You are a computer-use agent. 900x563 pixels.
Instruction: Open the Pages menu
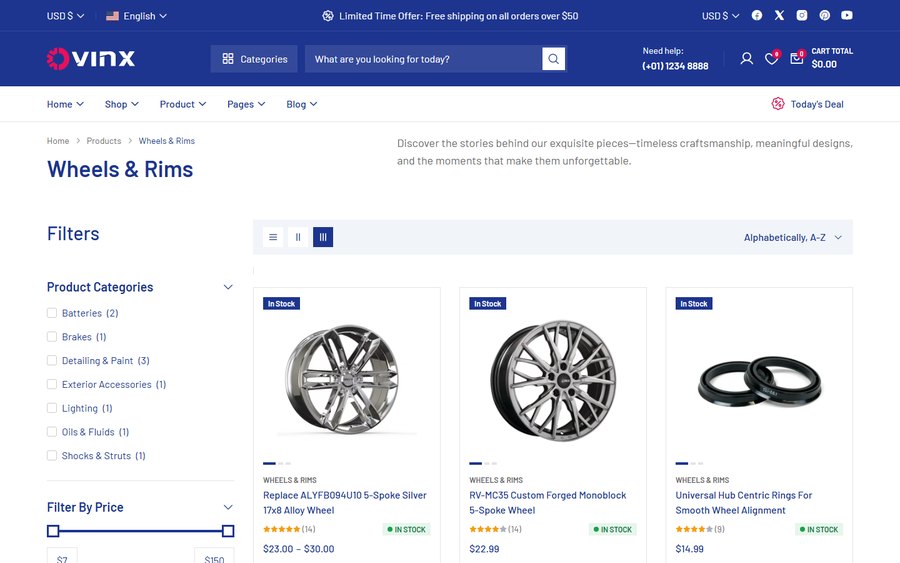(246, 104)
